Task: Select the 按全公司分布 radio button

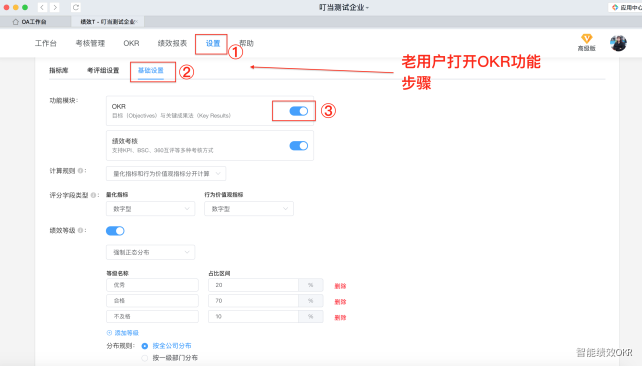Action: [x=145, y=346]
